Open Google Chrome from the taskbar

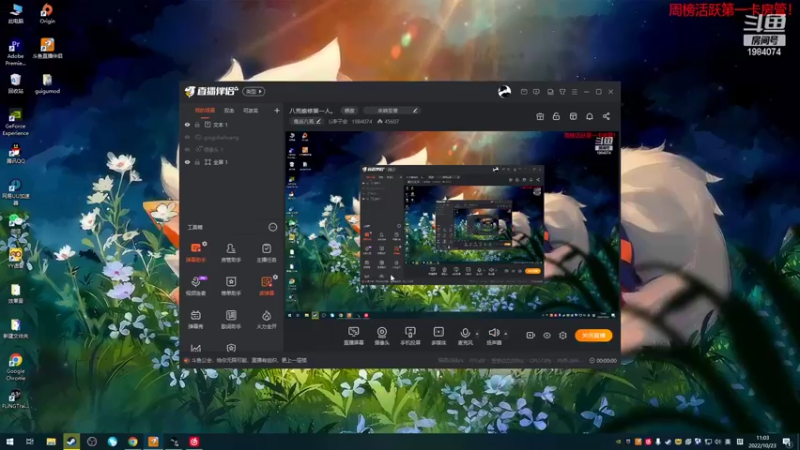[133, 441]
